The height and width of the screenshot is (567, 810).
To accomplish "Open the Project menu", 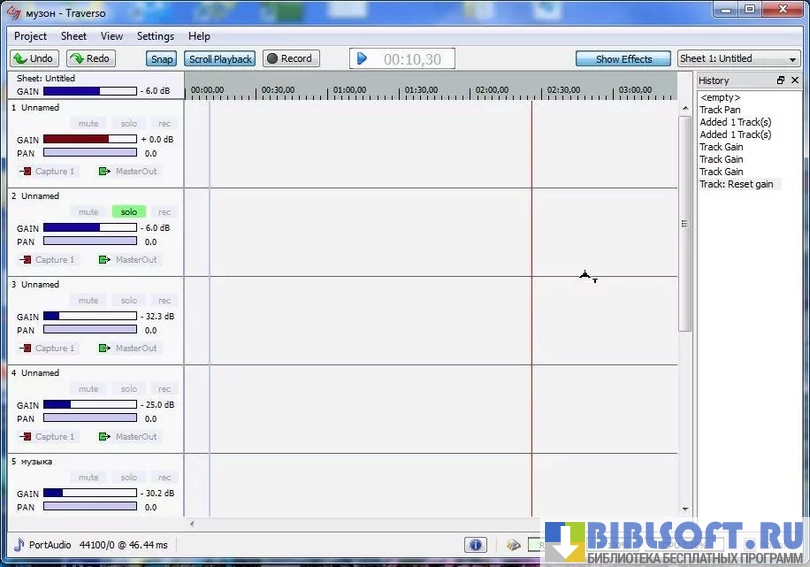I will tap(30, 36).
